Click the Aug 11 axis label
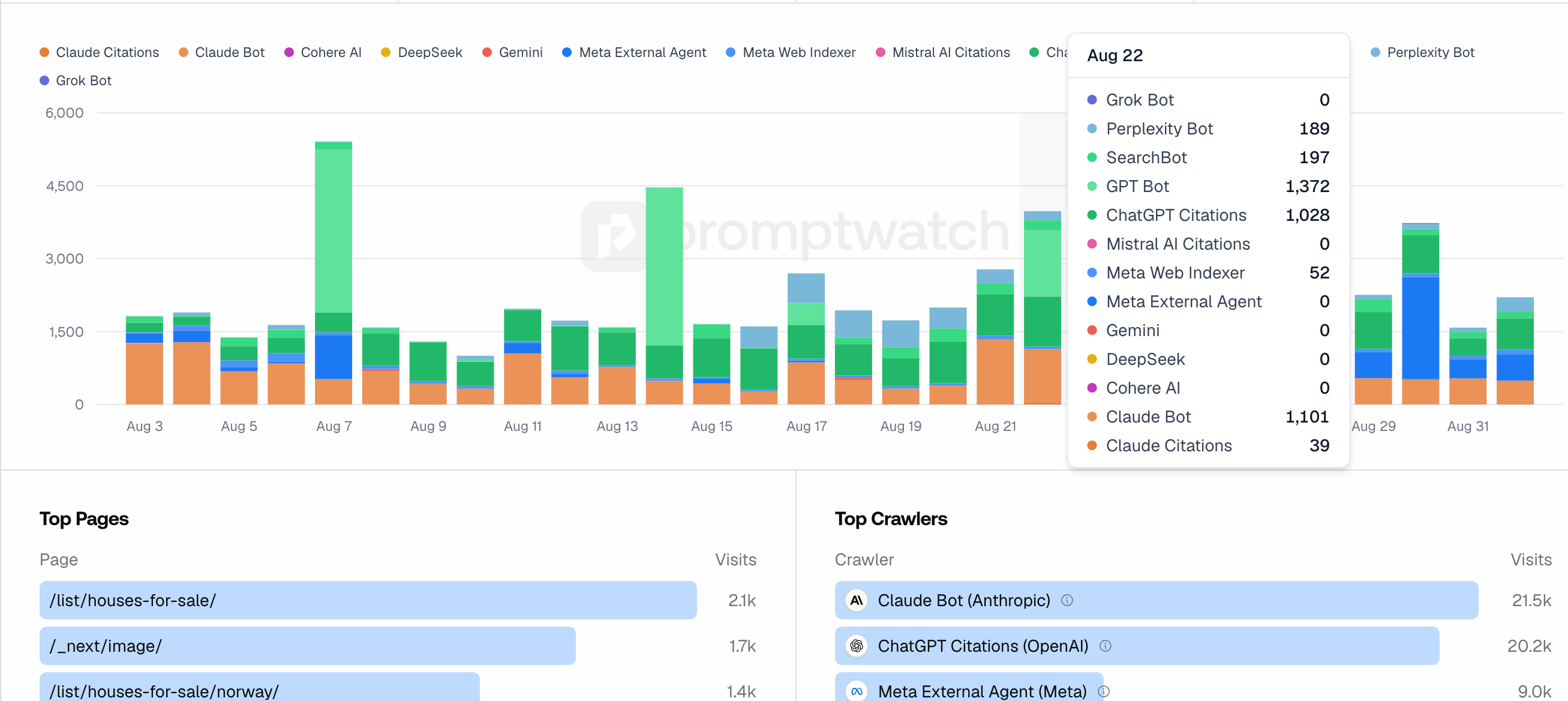This screenshot has height=701, width=1568. point(522,426)
